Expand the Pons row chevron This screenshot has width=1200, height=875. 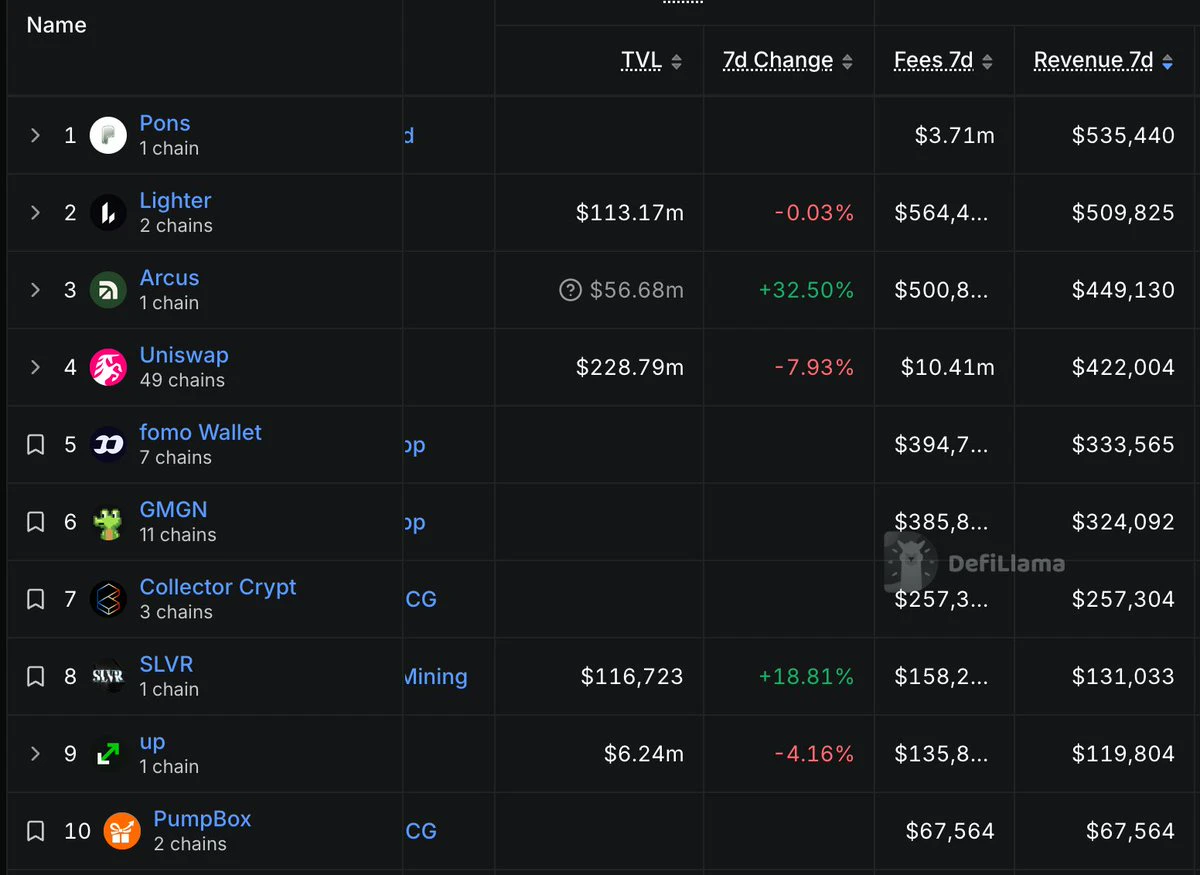pos(35,135)
